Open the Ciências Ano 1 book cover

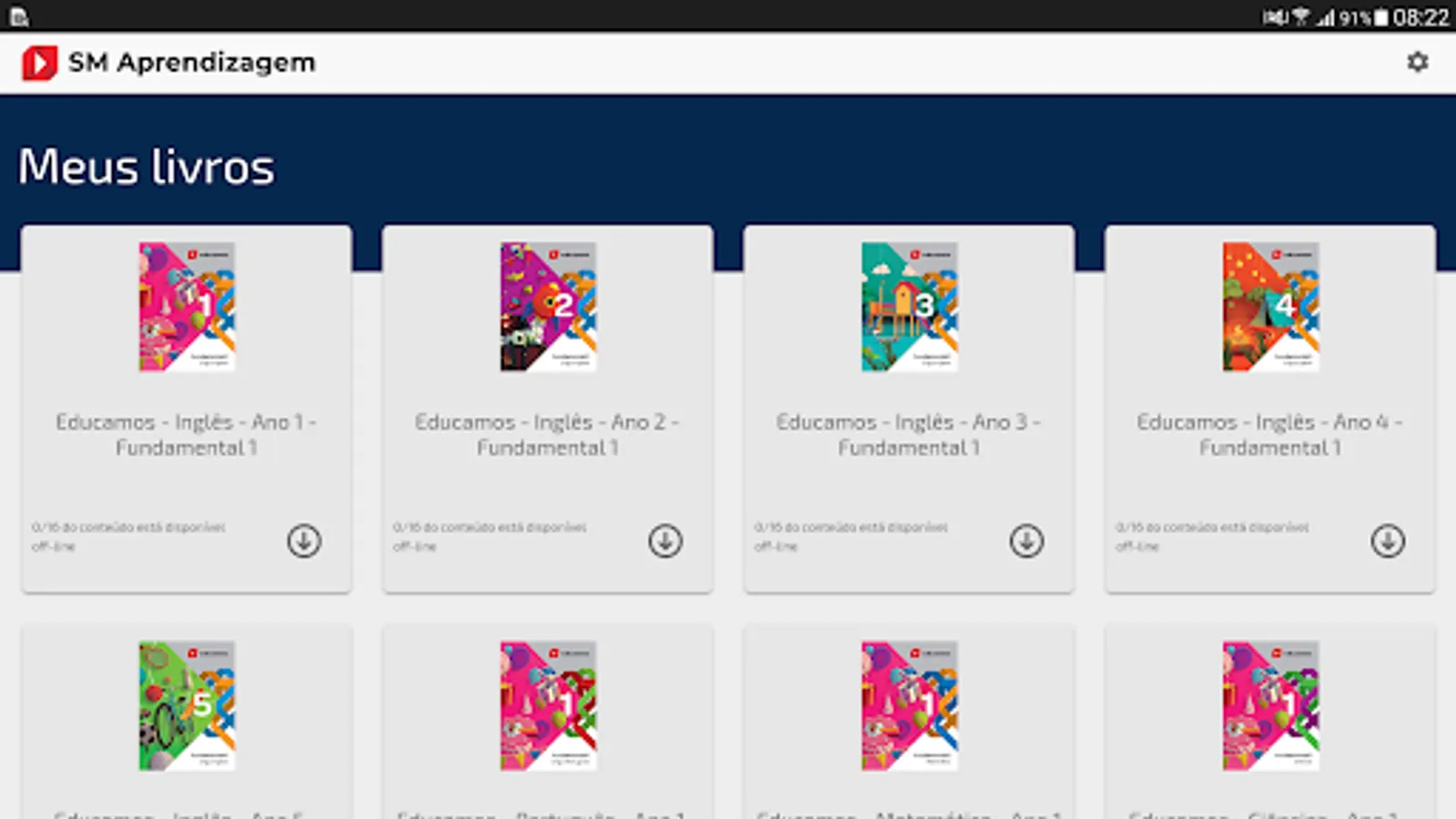pyautogui.click(x=1270, y=706)
